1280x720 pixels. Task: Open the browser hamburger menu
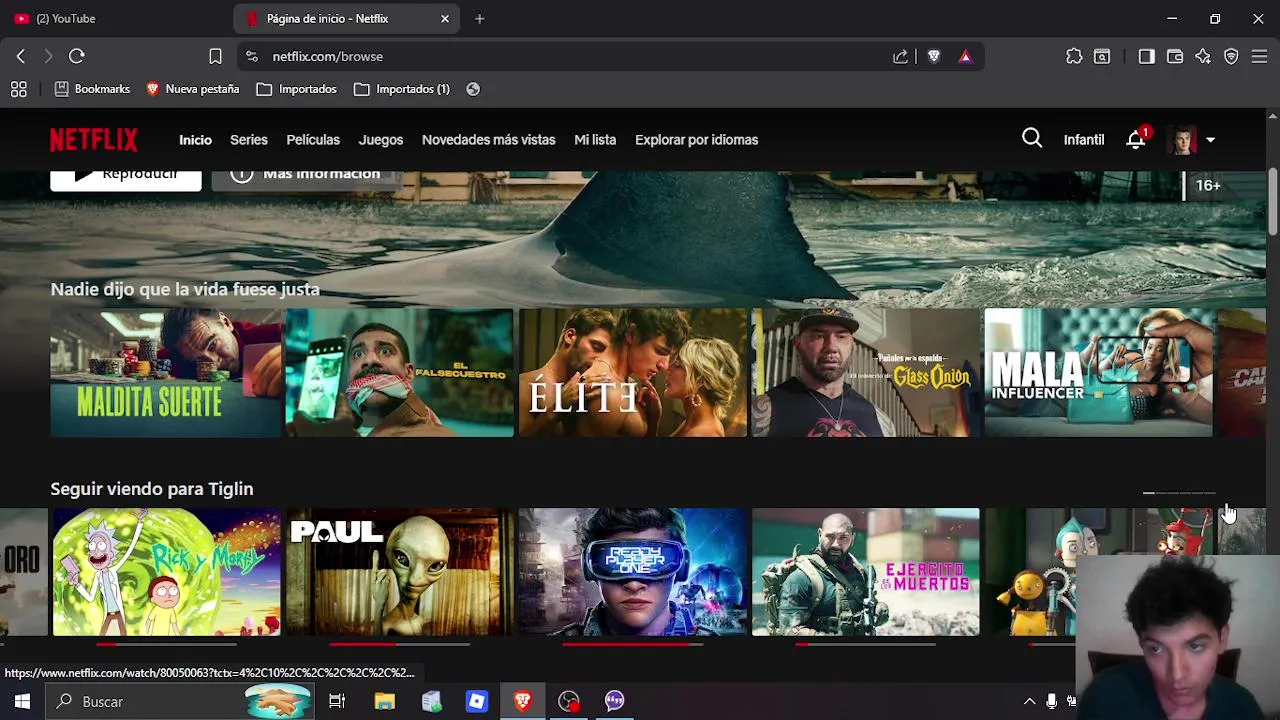(1259, 56)
